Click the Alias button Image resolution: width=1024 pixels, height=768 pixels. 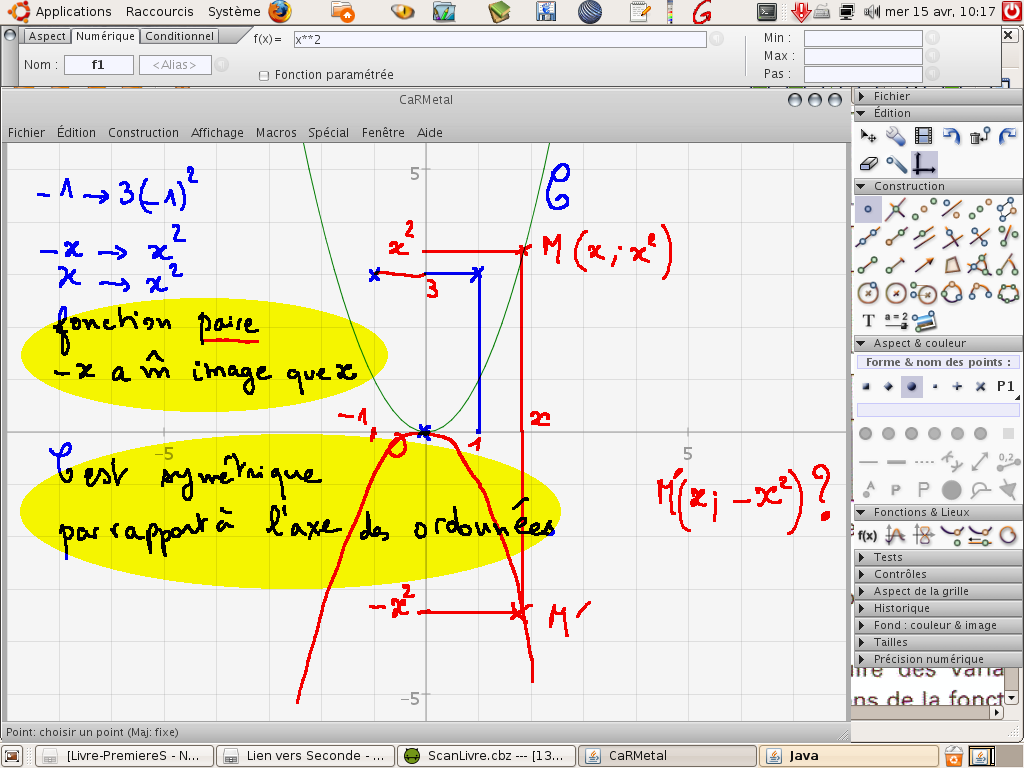coord(175,65)
